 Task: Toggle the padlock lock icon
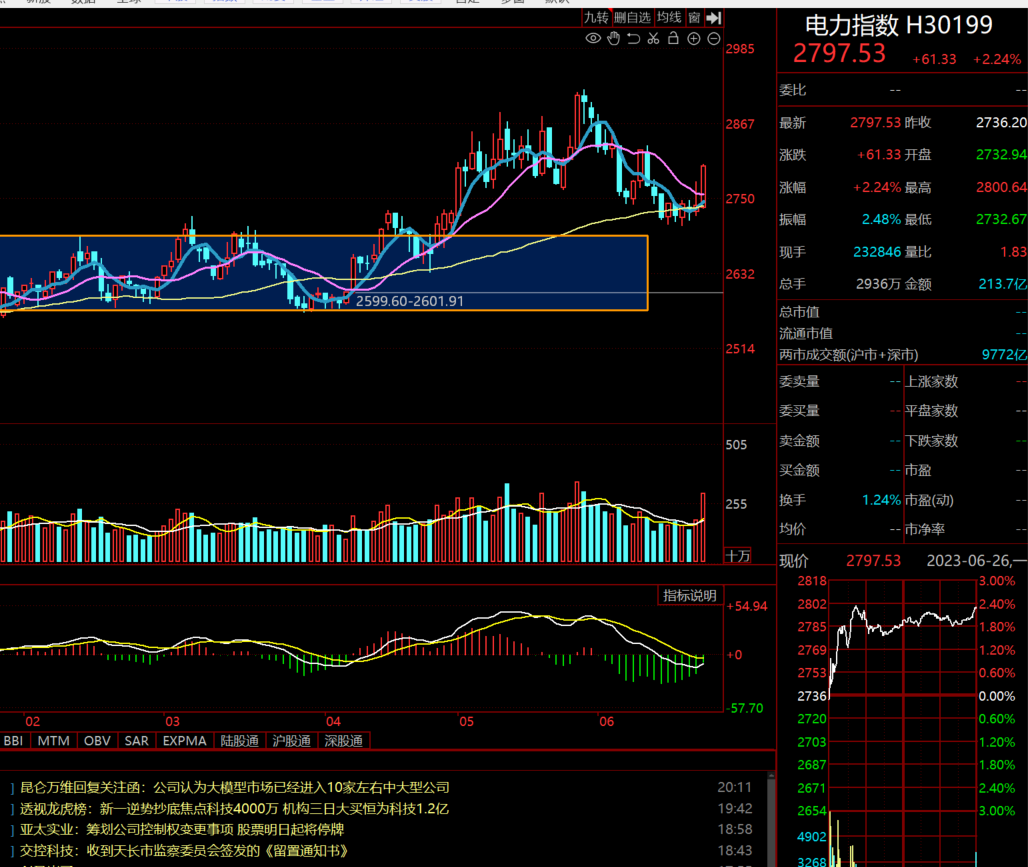673,39
